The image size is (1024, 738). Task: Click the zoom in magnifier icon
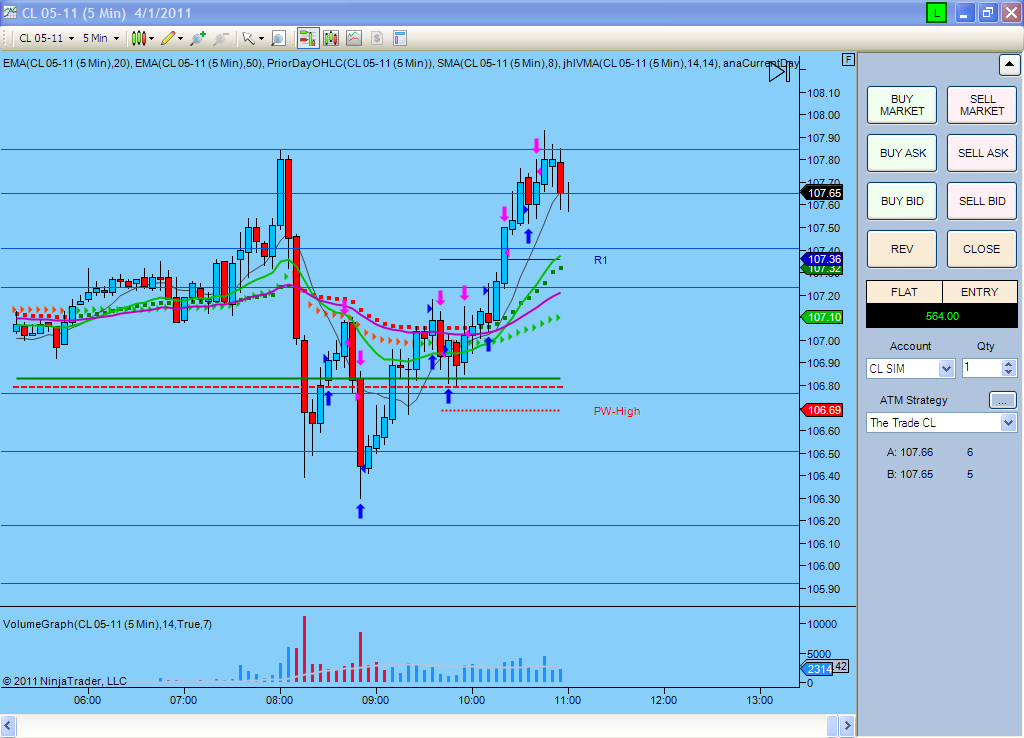point(198,39)
